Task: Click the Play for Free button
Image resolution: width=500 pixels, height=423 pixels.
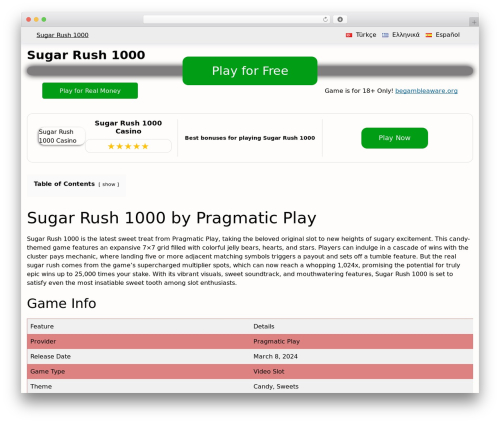Action: pyautogui.click(x=250, y=71)
